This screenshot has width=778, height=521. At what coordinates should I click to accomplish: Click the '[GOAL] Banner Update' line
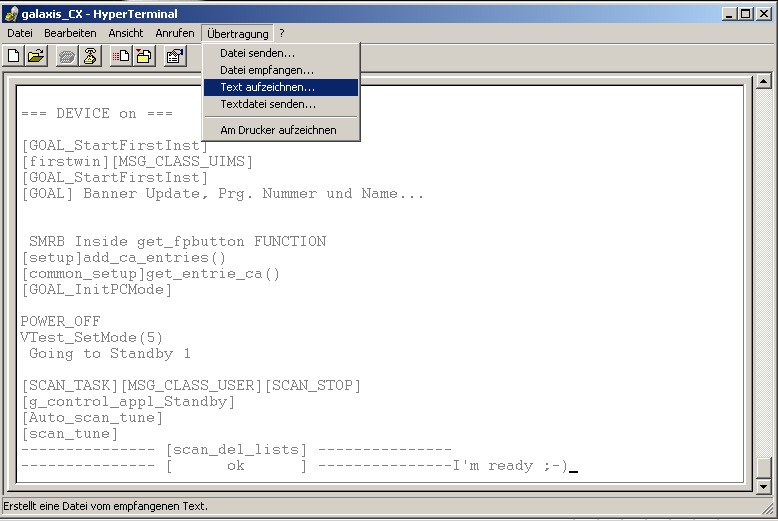222,194
